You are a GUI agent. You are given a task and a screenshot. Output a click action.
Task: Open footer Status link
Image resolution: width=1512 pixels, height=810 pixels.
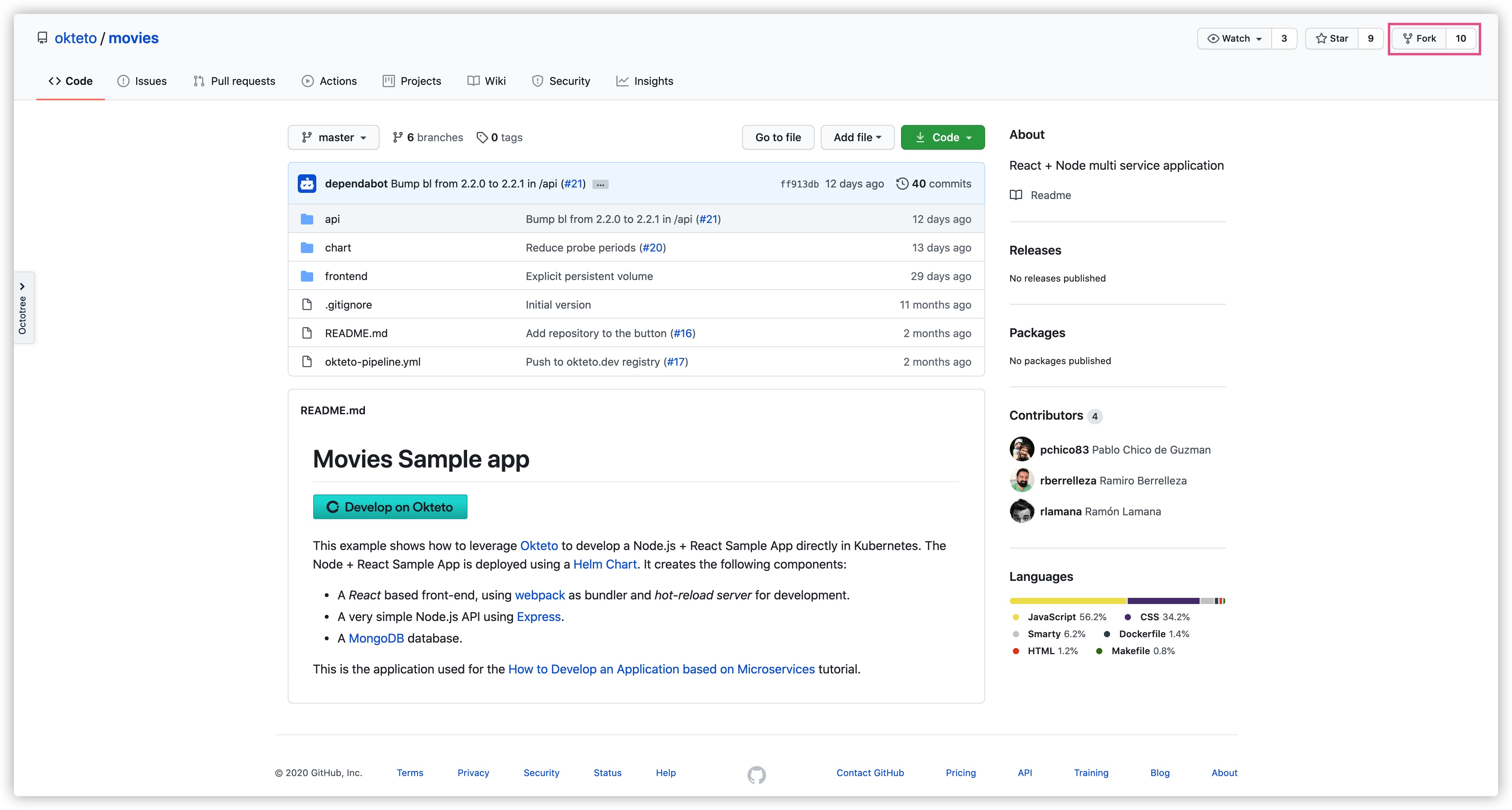click(x=607, y=773)
